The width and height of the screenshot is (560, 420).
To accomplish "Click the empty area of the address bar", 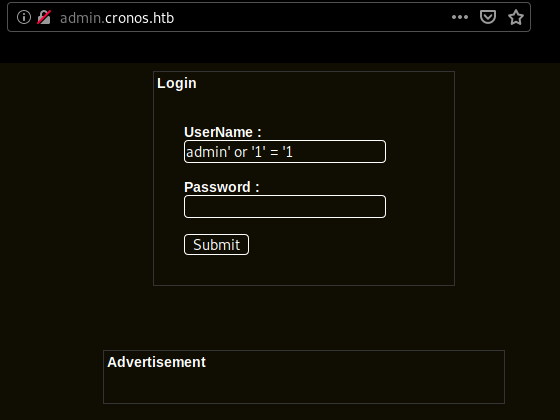I will pos(311,17).
